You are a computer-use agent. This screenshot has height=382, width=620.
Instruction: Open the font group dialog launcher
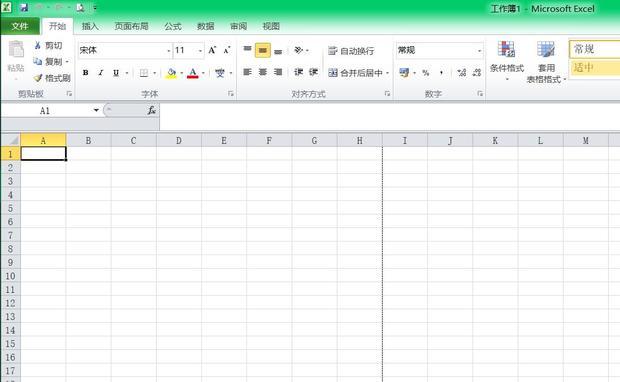231,94
